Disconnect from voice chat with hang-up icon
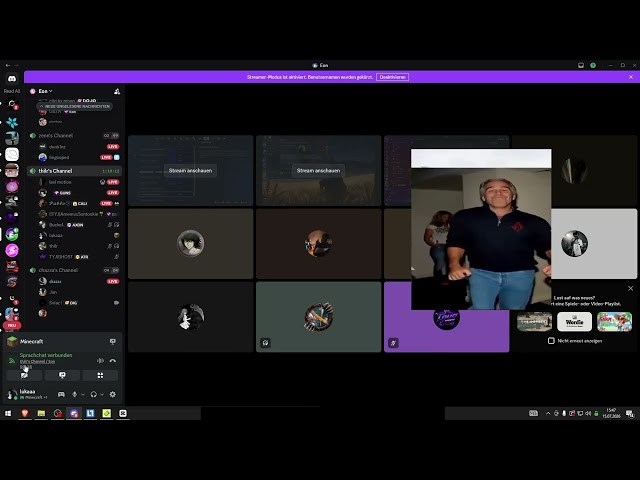The height and width of the screenshot is (480, 640). [113, 361]
